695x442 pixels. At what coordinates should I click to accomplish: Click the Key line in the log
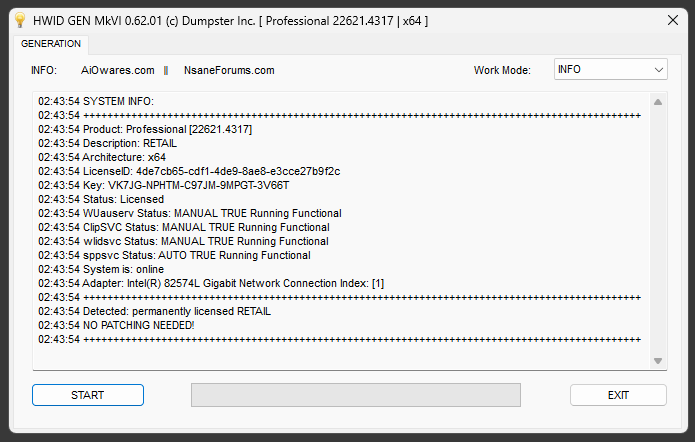coord(163,185)
